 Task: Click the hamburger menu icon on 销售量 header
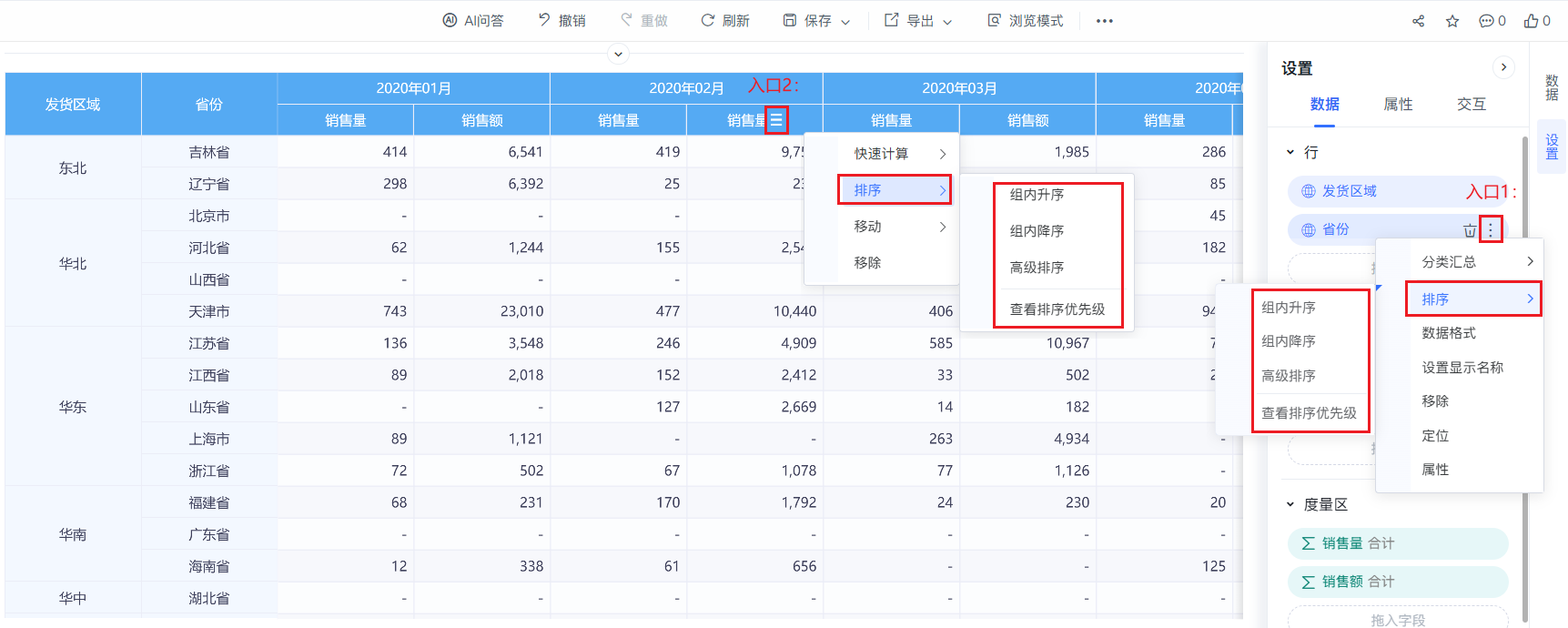coord(776,120)
